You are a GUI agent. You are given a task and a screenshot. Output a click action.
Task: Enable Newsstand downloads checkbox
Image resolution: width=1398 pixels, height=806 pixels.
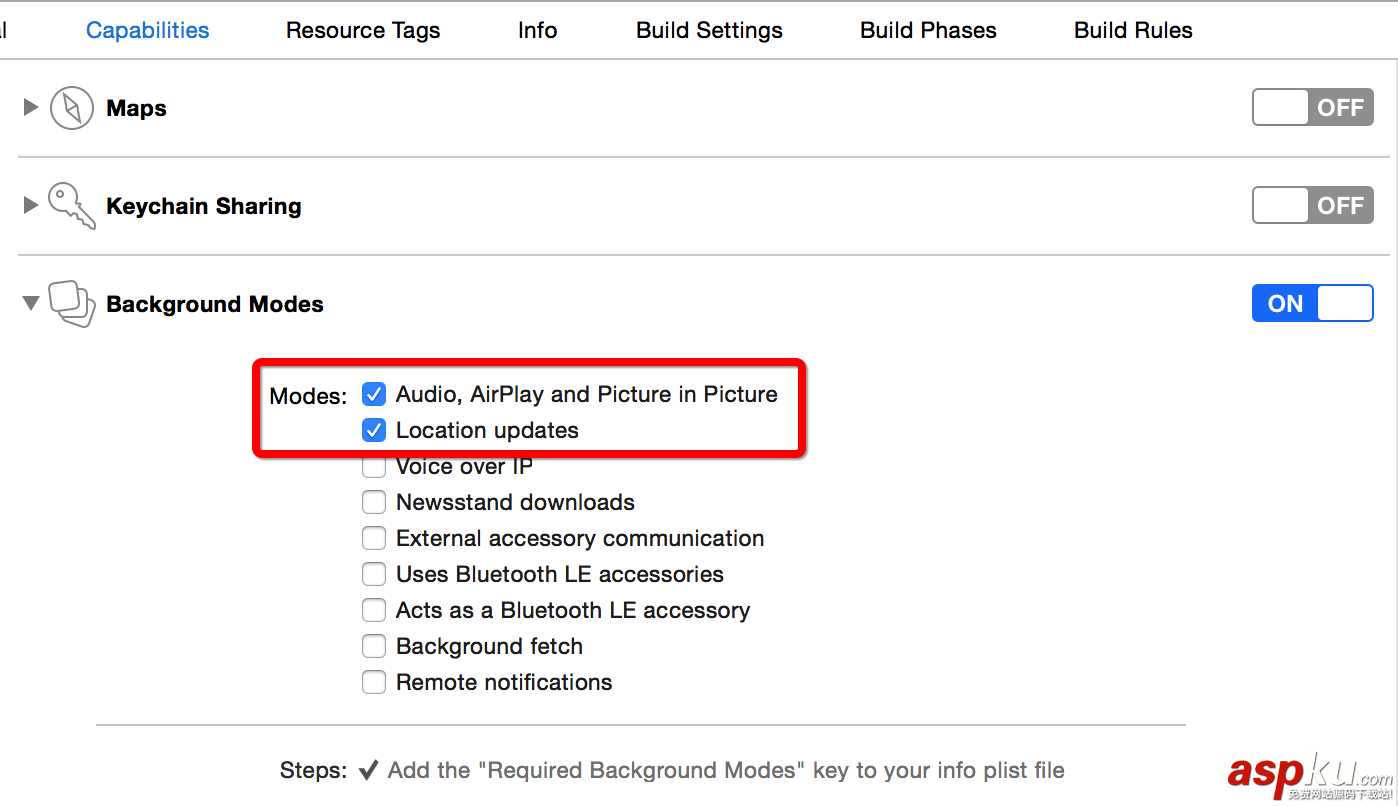click(374, 502)
